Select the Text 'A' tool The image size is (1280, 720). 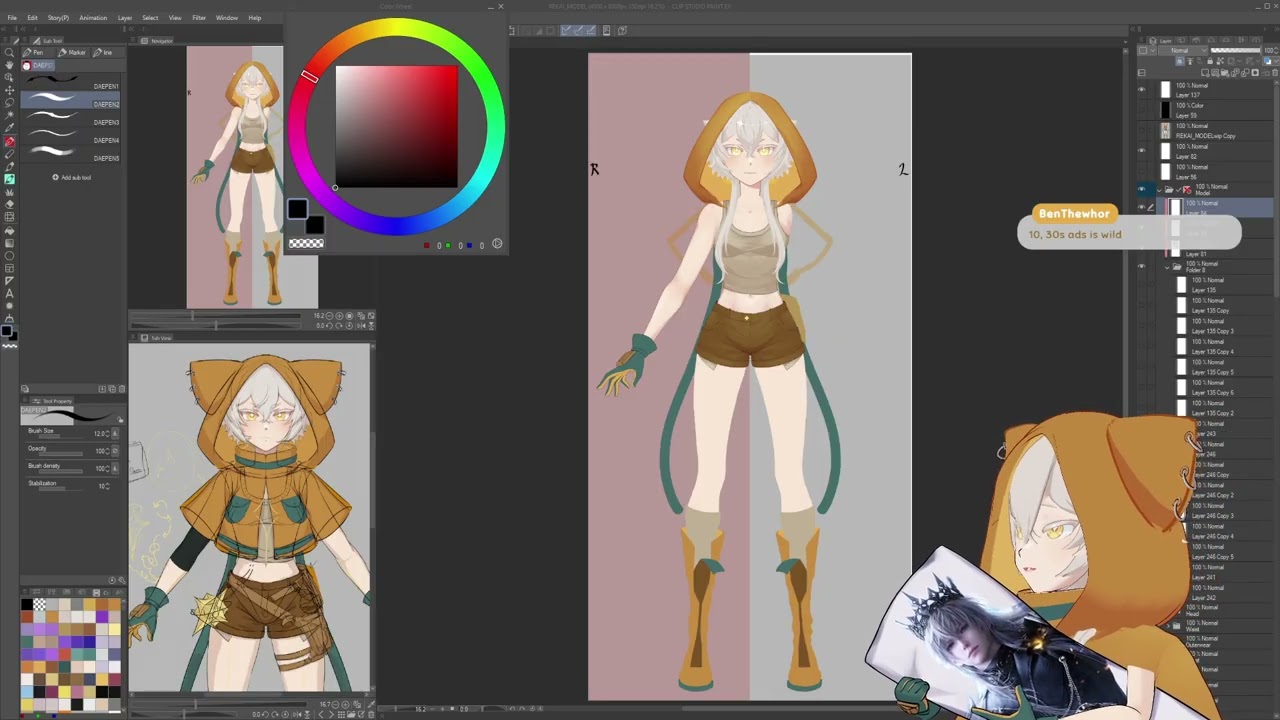(9, 294)
